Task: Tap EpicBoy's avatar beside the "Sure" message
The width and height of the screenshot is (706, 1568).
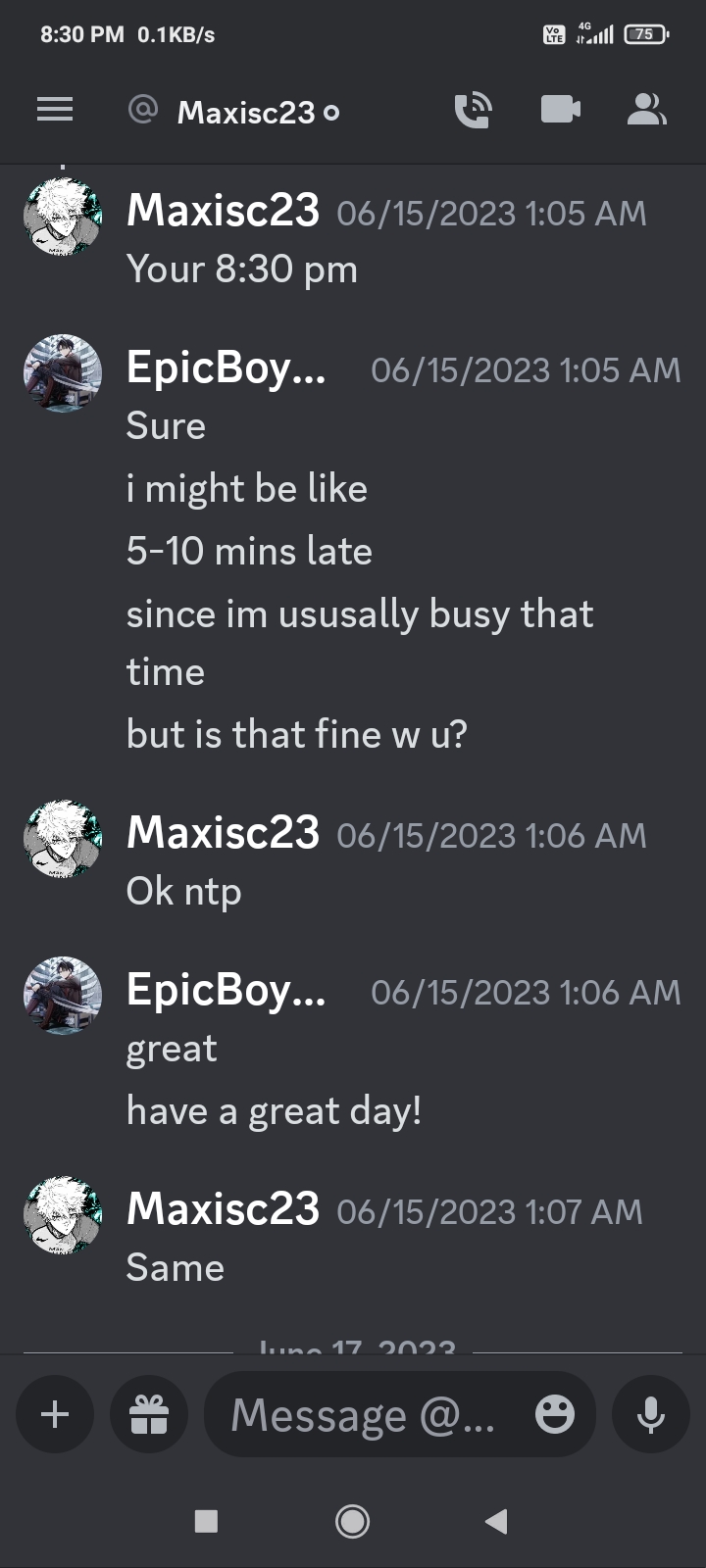Action: pos(63,373)
